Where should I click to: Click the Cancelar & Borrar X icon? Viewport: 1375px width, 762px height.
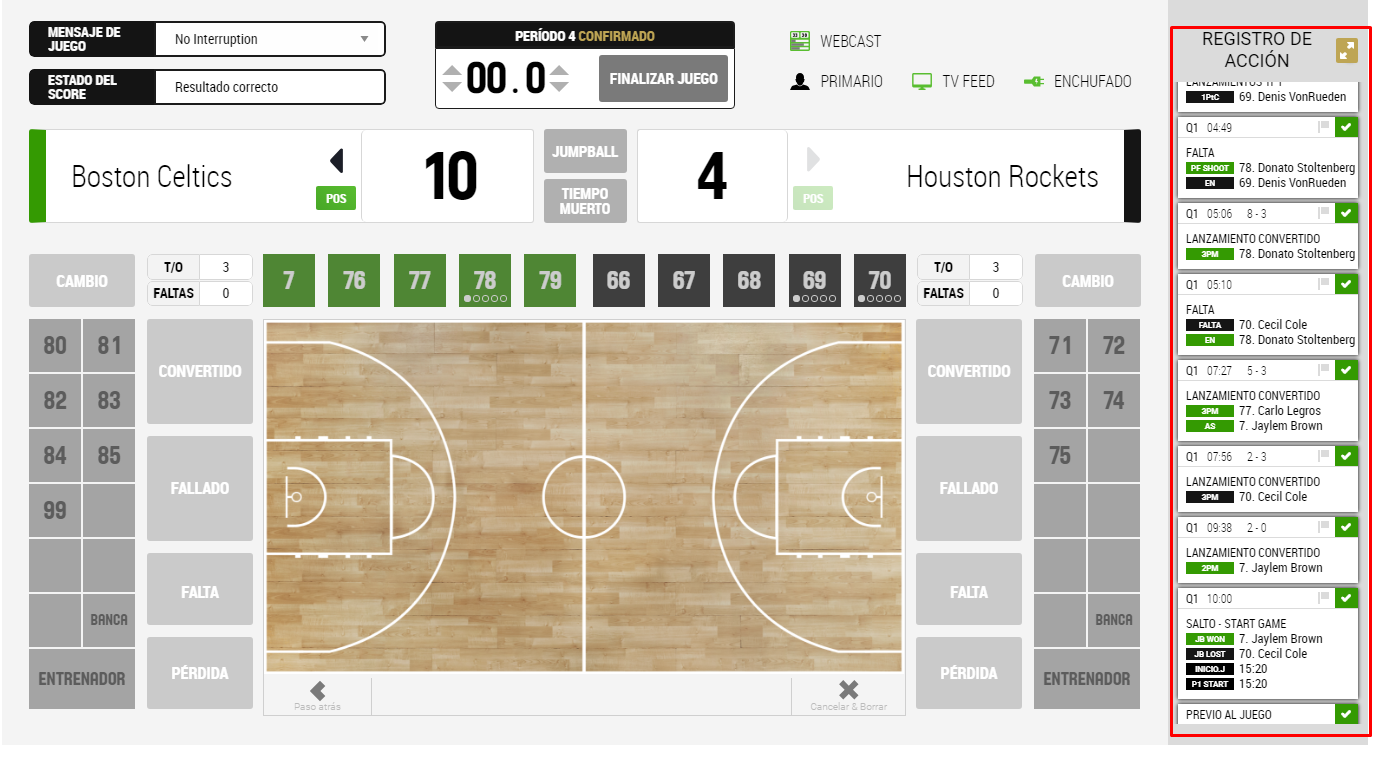click(x=848, y=690)
